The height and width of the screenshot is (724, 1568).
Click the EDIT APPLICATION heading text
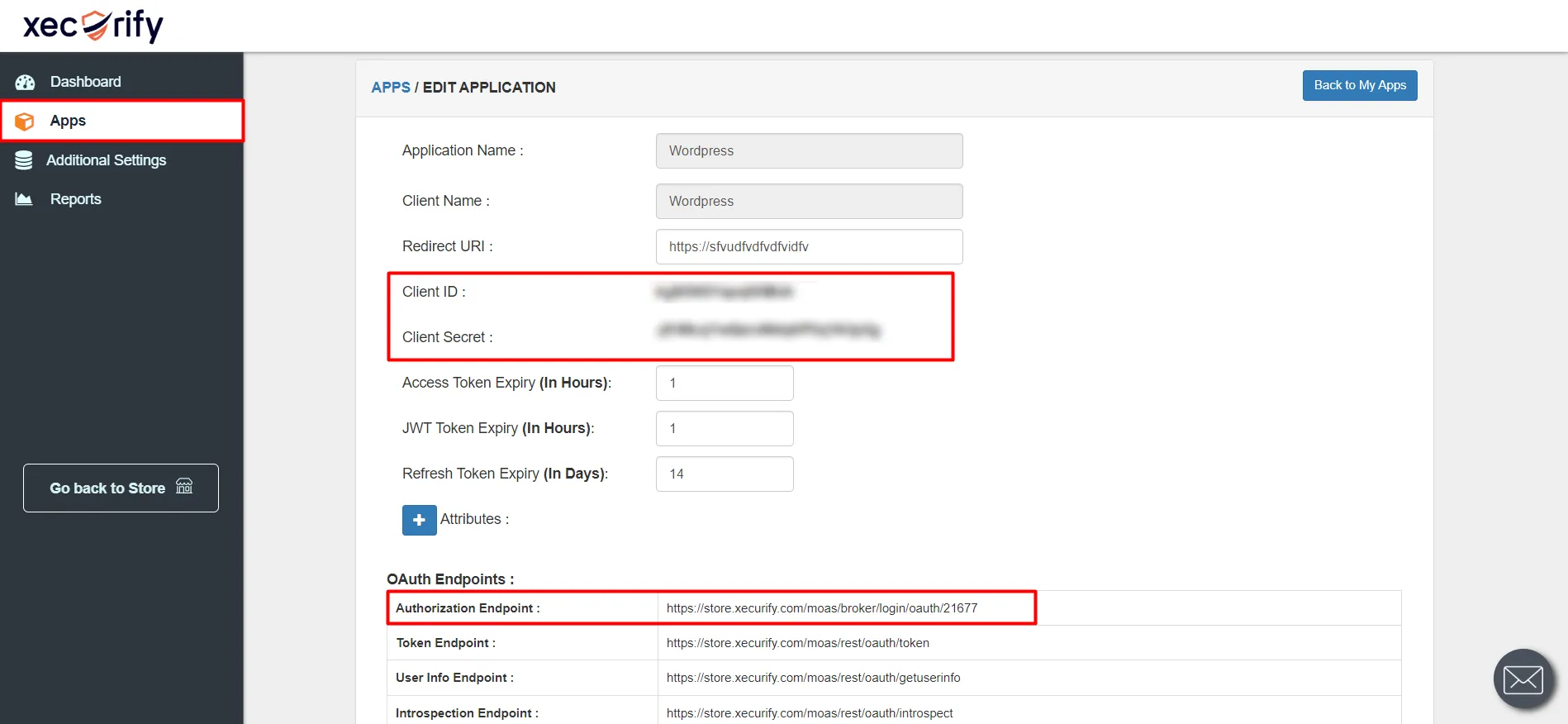tap(489, 88)
